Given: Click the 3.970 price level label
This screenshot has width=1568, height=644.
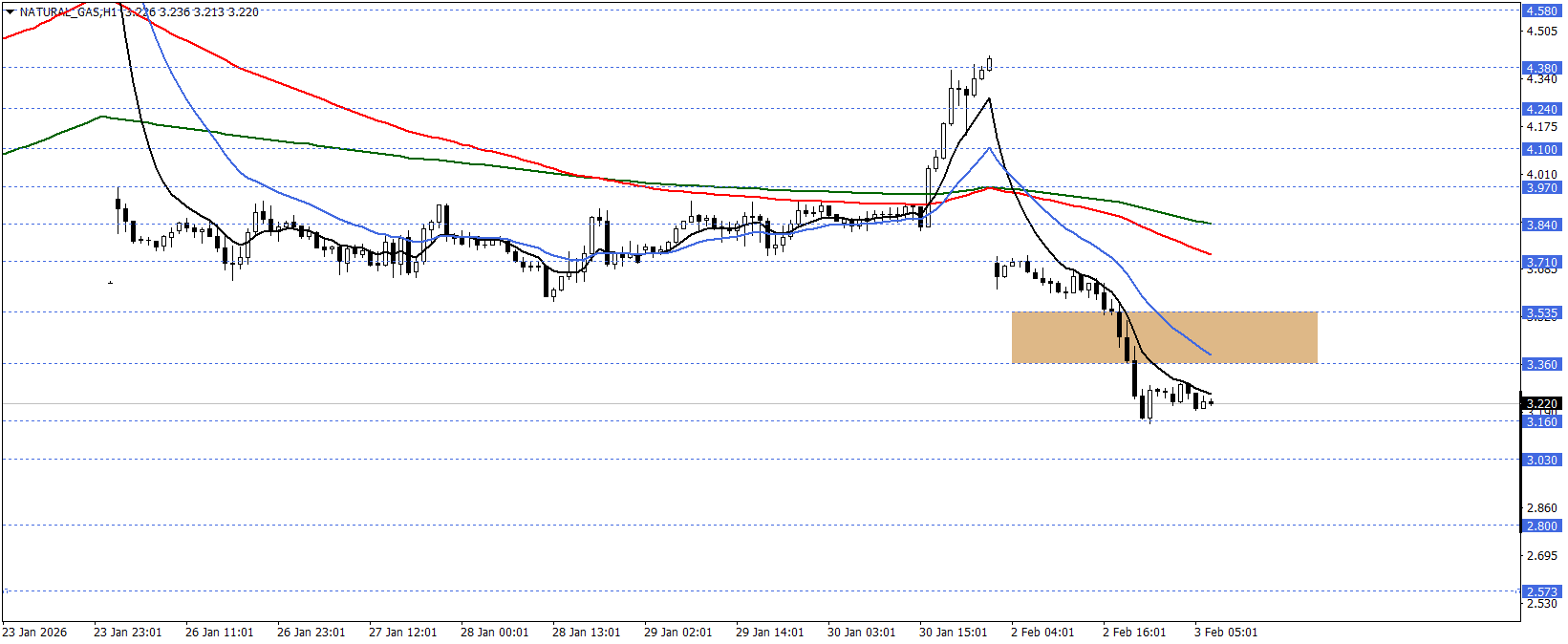Looking at the screenshot, I should click(1540, 187).
